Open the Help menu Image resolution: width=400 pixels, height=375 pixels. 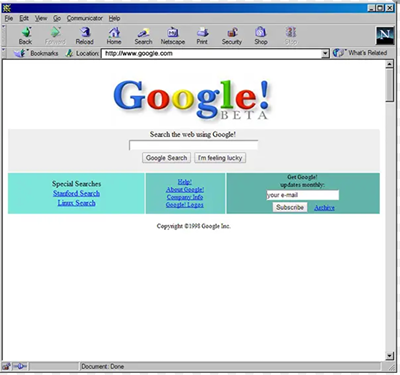coord(114,18)
